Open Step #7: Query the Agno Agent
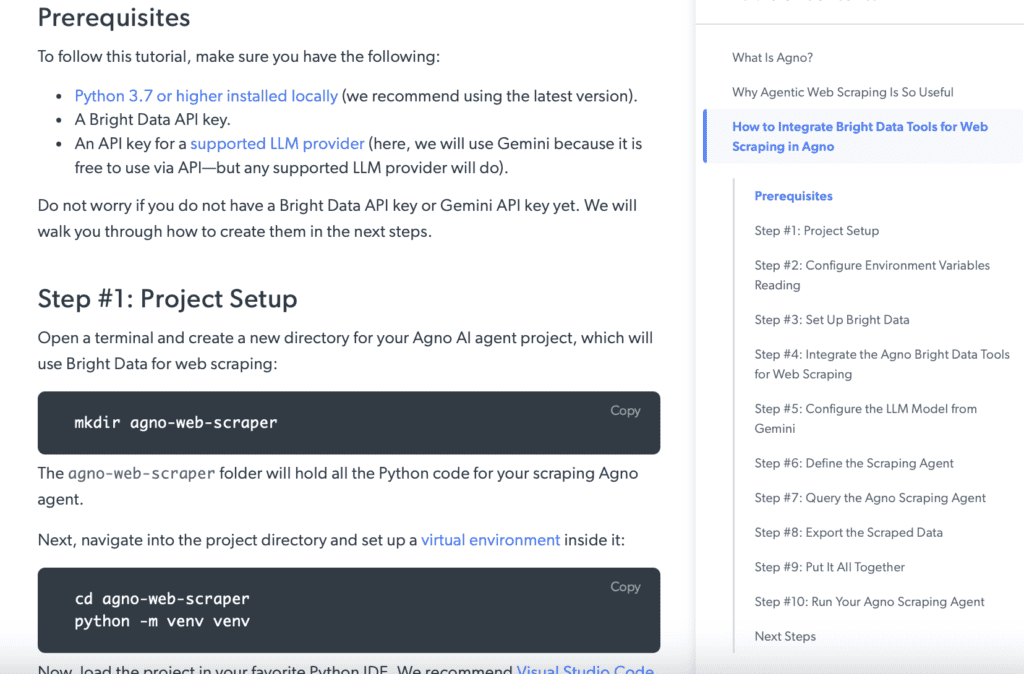Viewport: 1024px width, 674px height. [x=869, y=498]
